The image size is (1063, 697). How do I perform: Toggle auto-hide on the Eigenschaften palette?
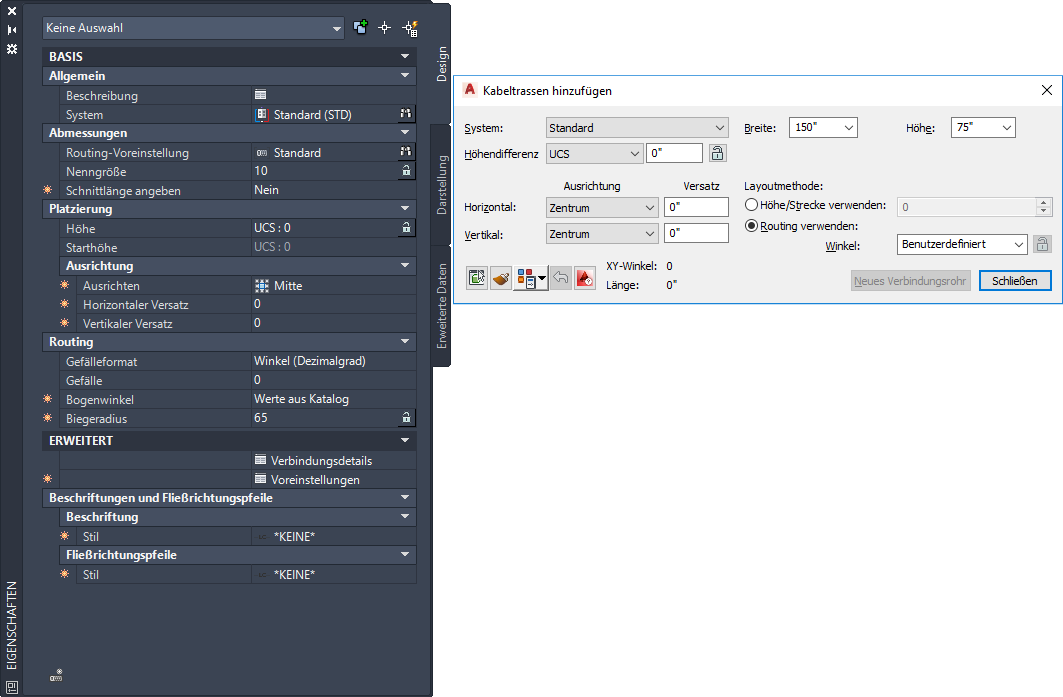(12, 30)
